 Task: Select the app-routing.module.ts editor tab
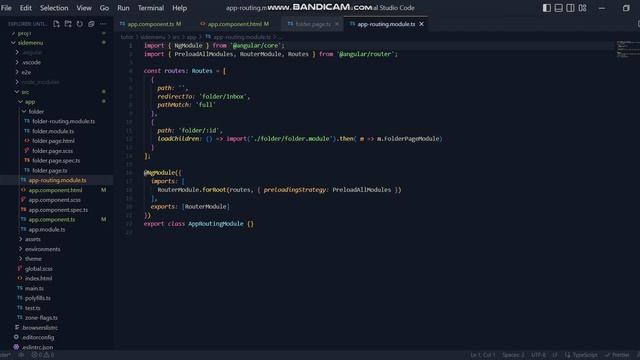click(x=386, y=24)
